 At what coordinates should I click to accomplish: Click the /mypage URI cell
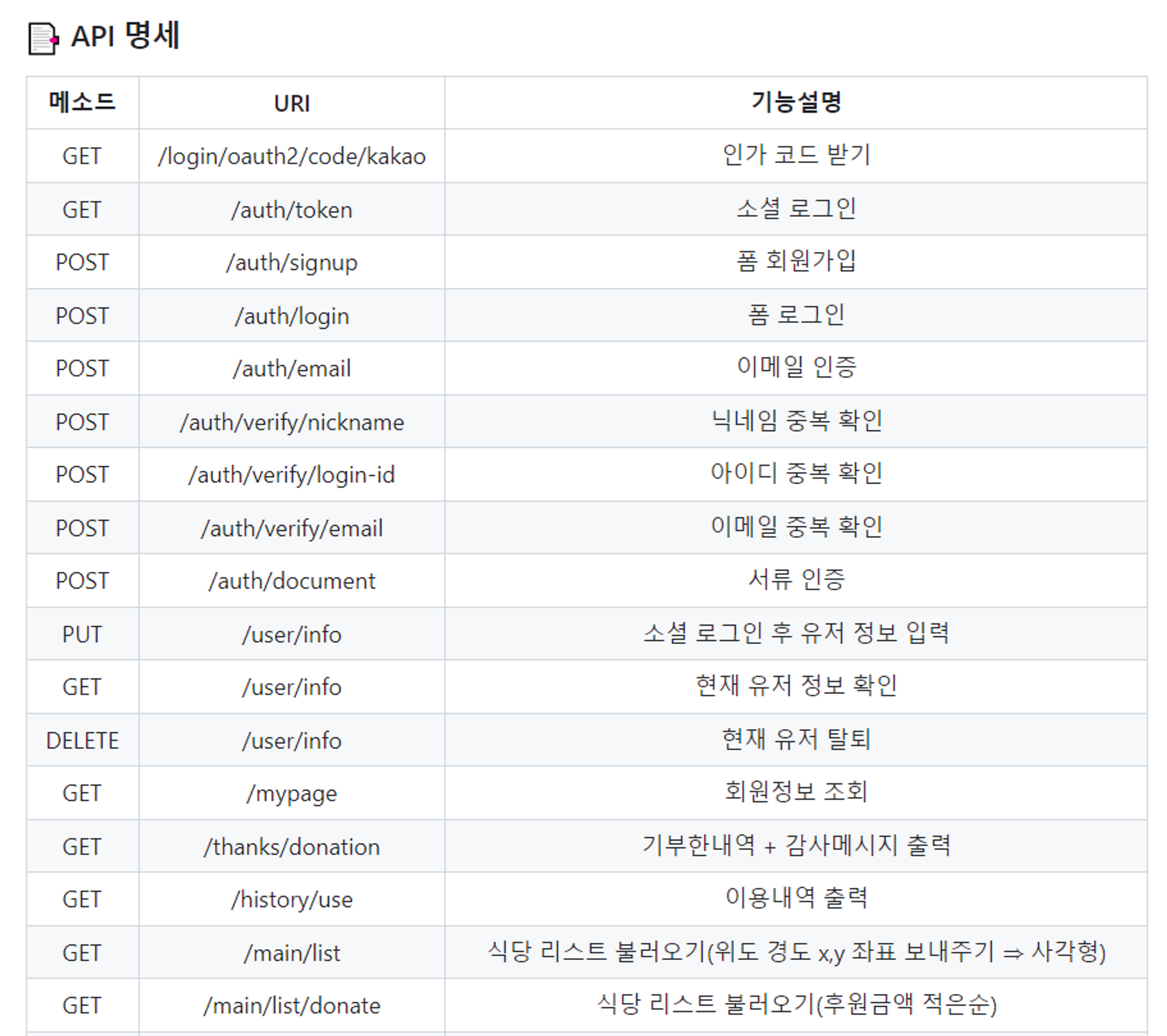tap(292, 793)
